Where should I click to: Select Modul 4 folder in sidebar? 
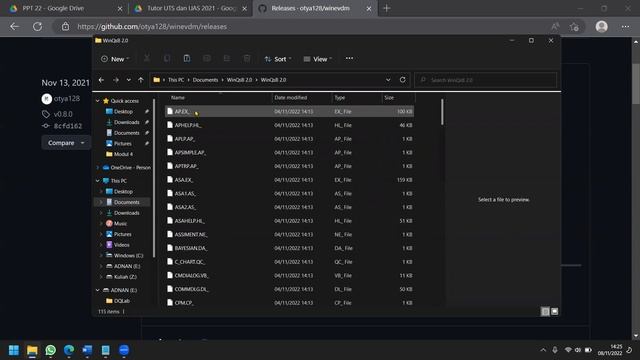(x=123, y=154)
